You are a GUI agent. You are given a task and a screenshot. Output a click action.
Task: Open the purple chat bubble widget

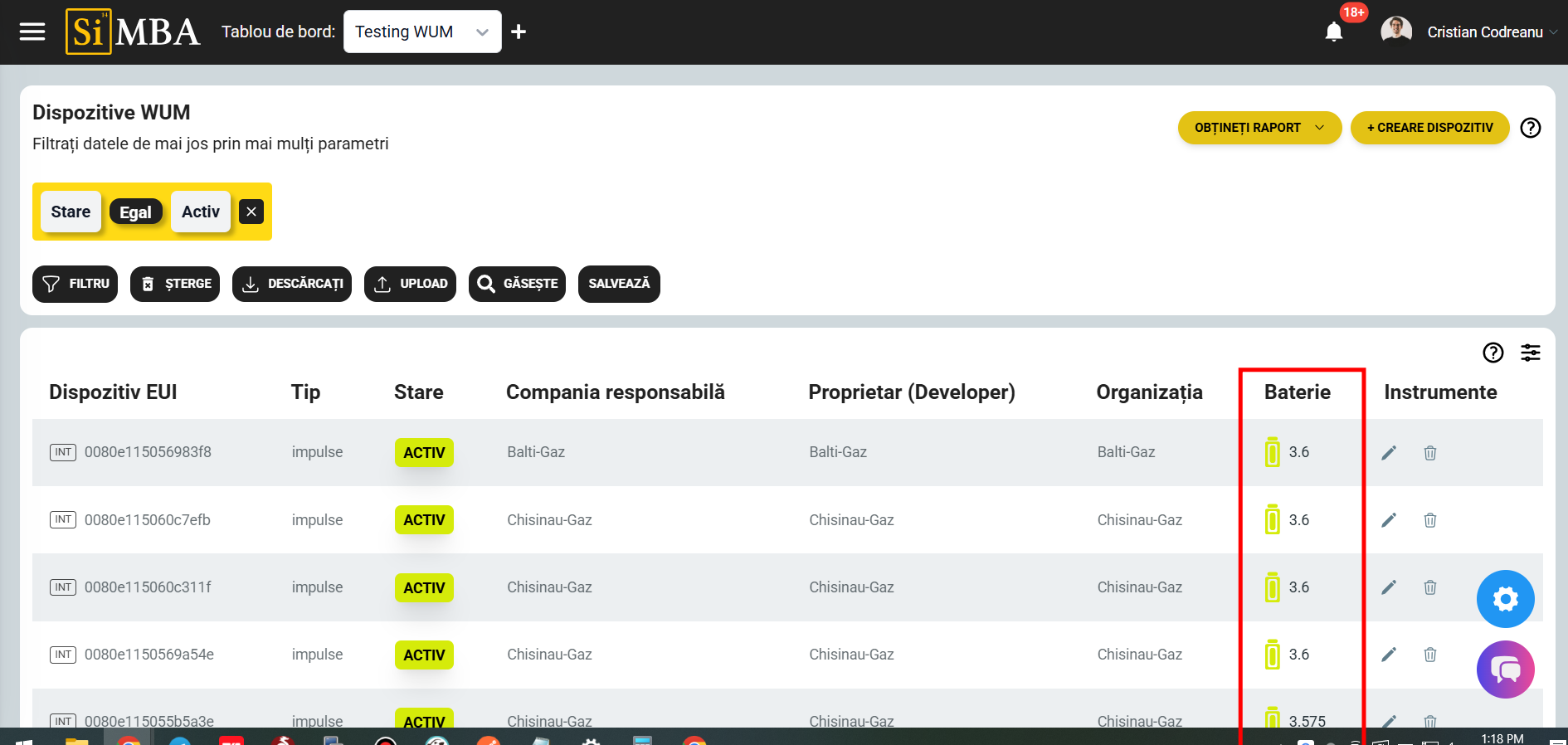1505,669
